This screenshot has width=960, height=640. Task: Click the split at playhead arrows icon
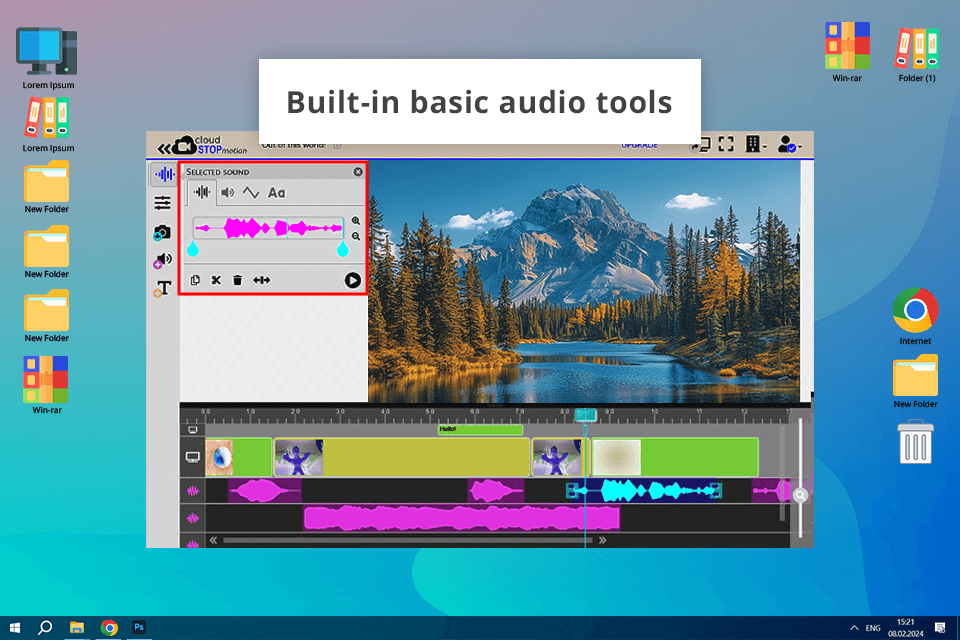[x=261, y=280]
